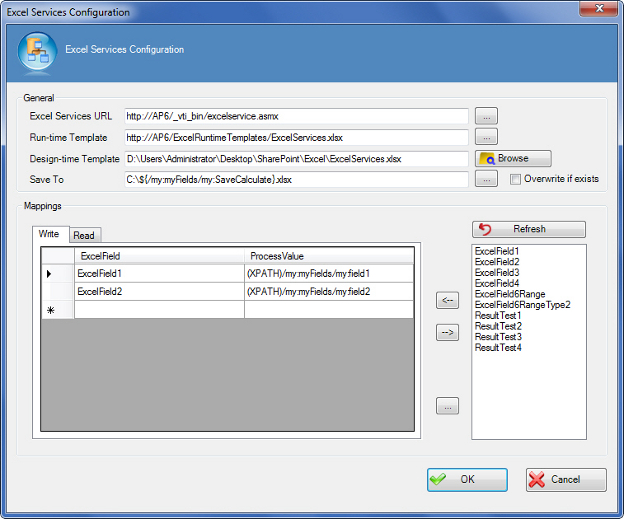Click the Excel Services Configuration header icon
Image resolution: width=624 pixels, height=519 pixels.
[36, 52]
